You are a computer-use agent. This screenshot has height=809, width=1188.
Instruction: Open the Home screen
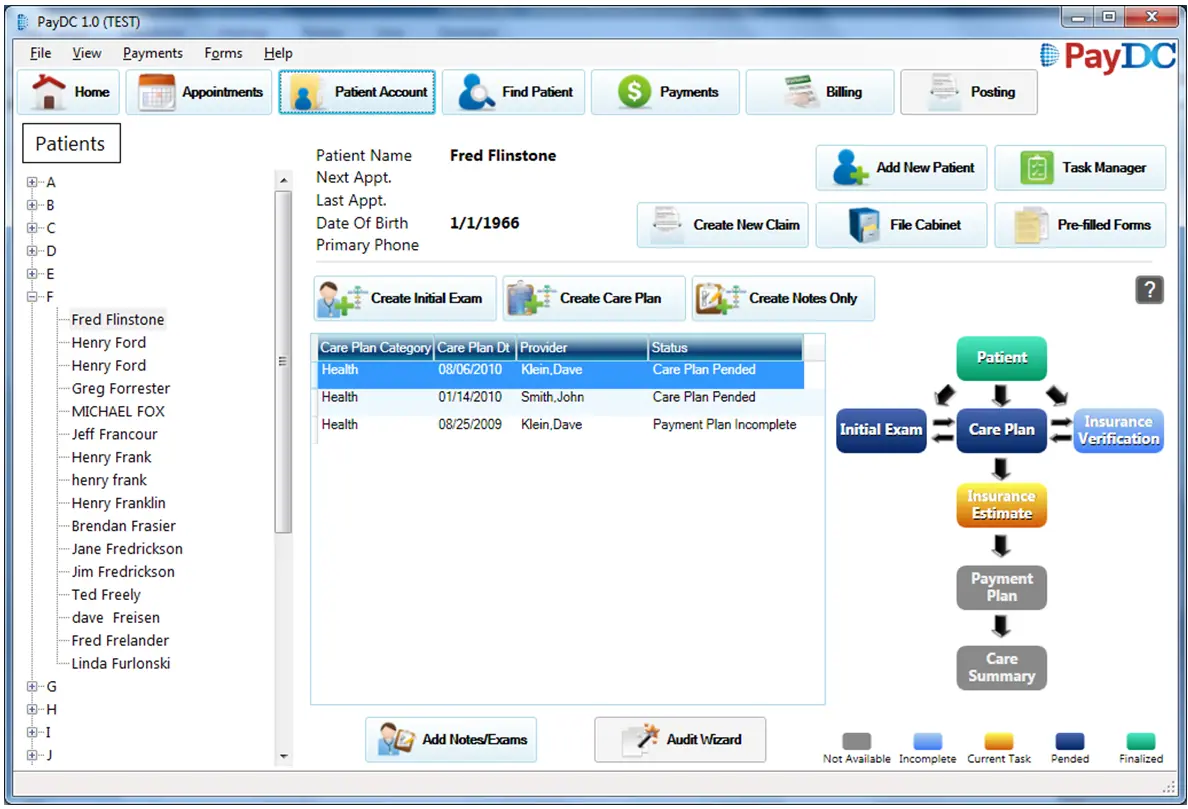(x=67, y=92)
